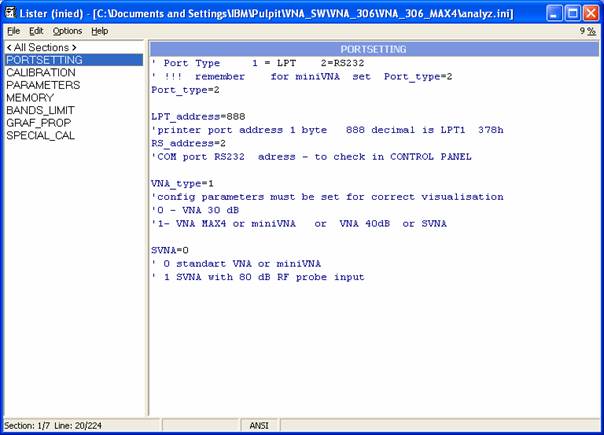Viewport: 604px width, 435px height.
Task: Click the percentage indicator in menu bar
Action: 589,31
